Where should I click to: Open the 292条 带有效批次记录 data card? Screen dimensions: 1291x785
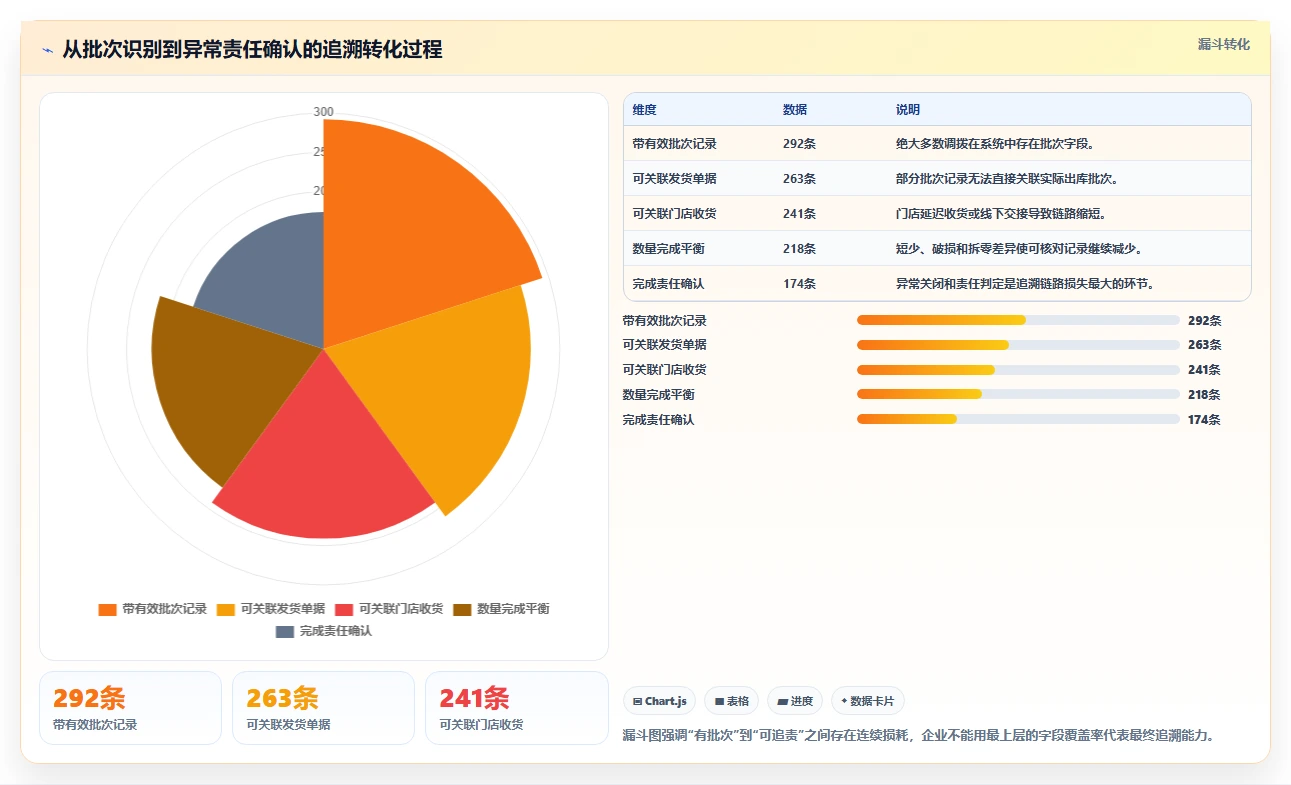[x=130, y=708]
